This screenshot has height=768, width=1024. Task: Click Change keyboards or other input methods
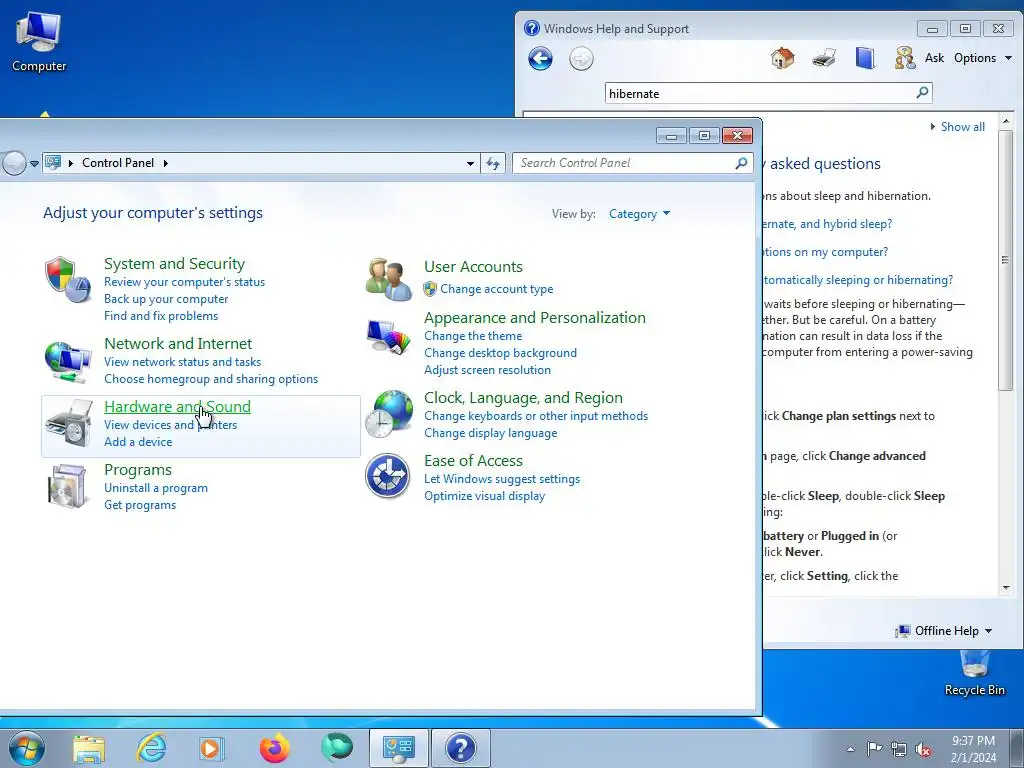pos(536,416)
